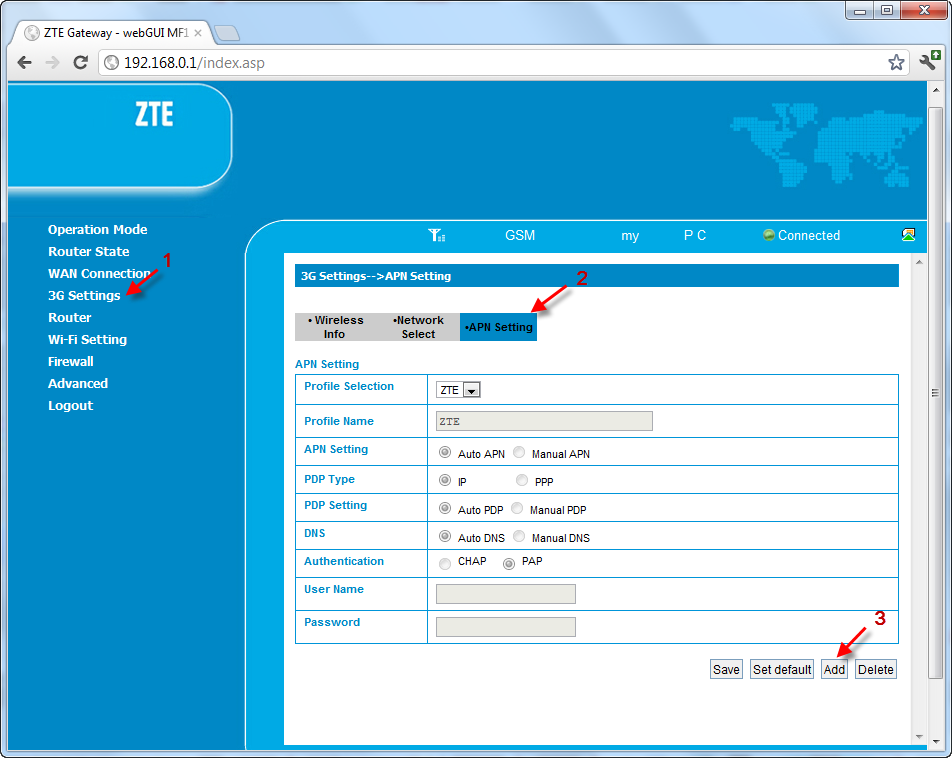The height and width of the screenshot is (758, 952).
Task: Click the Save button
Action: tap(726, 669)
